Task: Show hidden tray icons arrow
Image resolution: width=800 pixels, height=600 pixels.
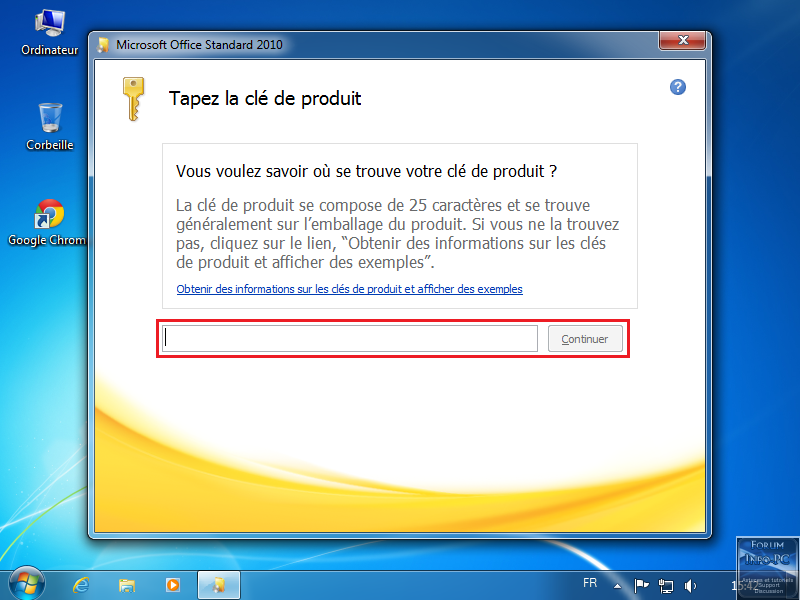Action: point(617,586)
